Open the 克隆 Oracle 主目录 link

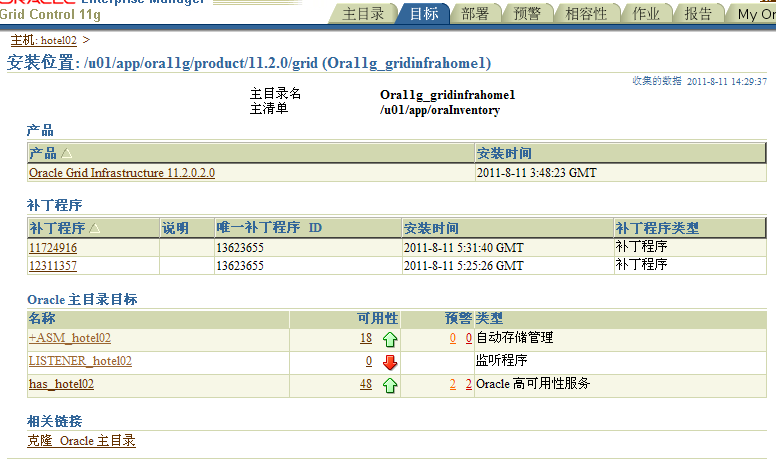coord(81,441)
